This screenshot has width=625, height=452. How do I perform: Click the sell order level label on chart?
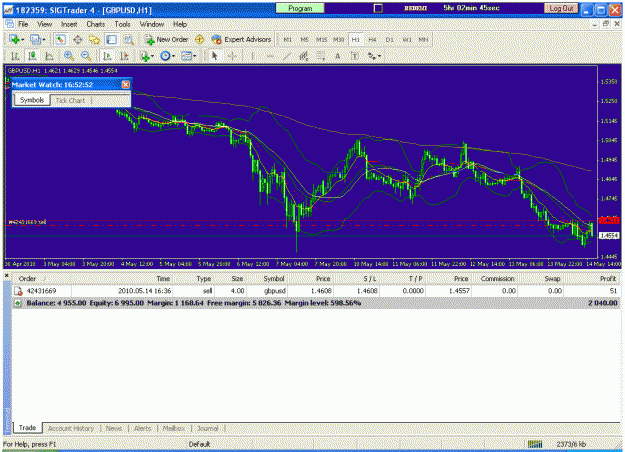coord(27,222)
